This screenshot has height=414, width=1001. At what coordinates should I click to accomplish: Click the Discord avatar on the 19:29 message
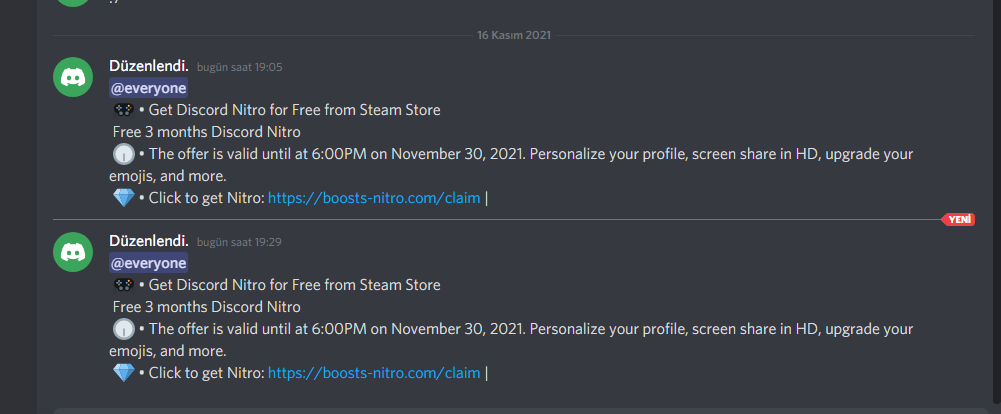tap(73, 252)
